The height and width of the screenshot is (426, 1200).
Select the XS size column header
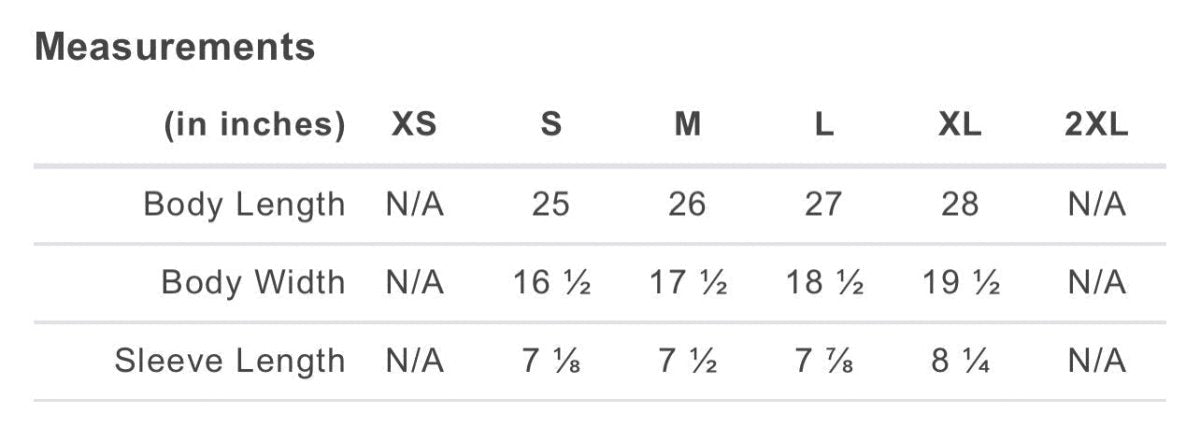coord(414,125)
